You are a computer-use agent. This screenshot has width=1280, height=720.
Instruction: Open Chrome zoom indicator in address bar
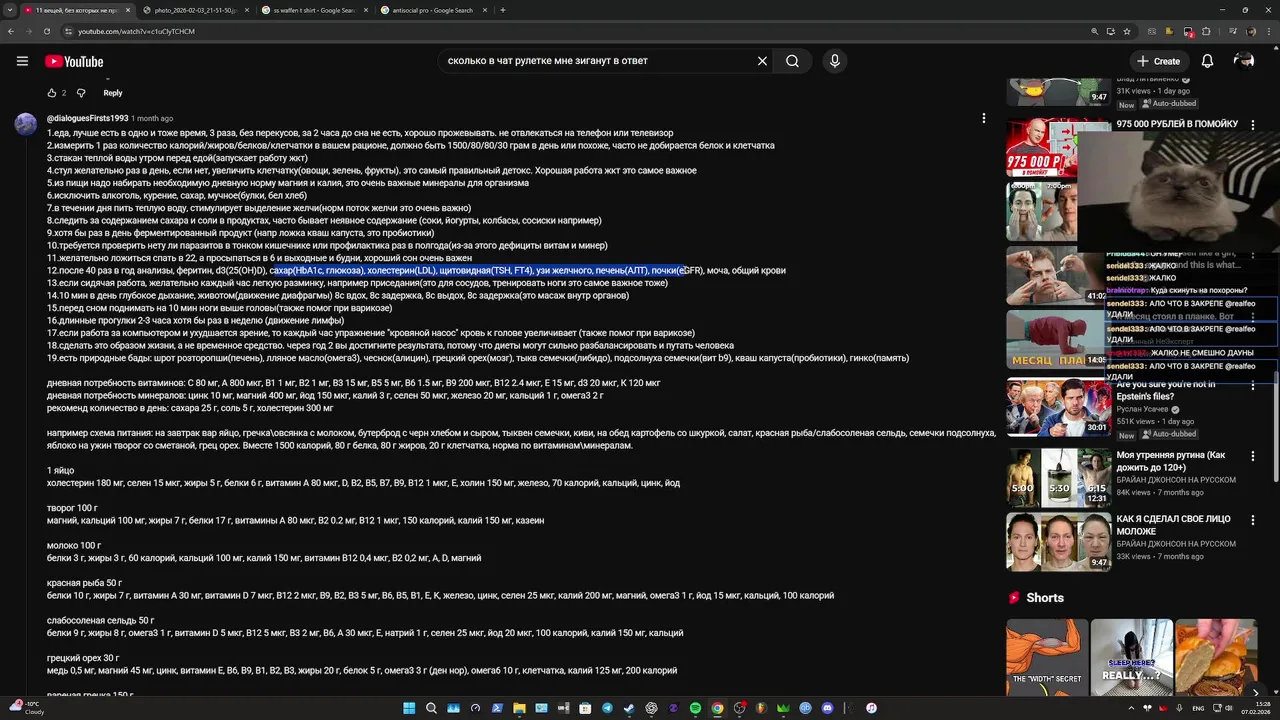coord(1095,31)
